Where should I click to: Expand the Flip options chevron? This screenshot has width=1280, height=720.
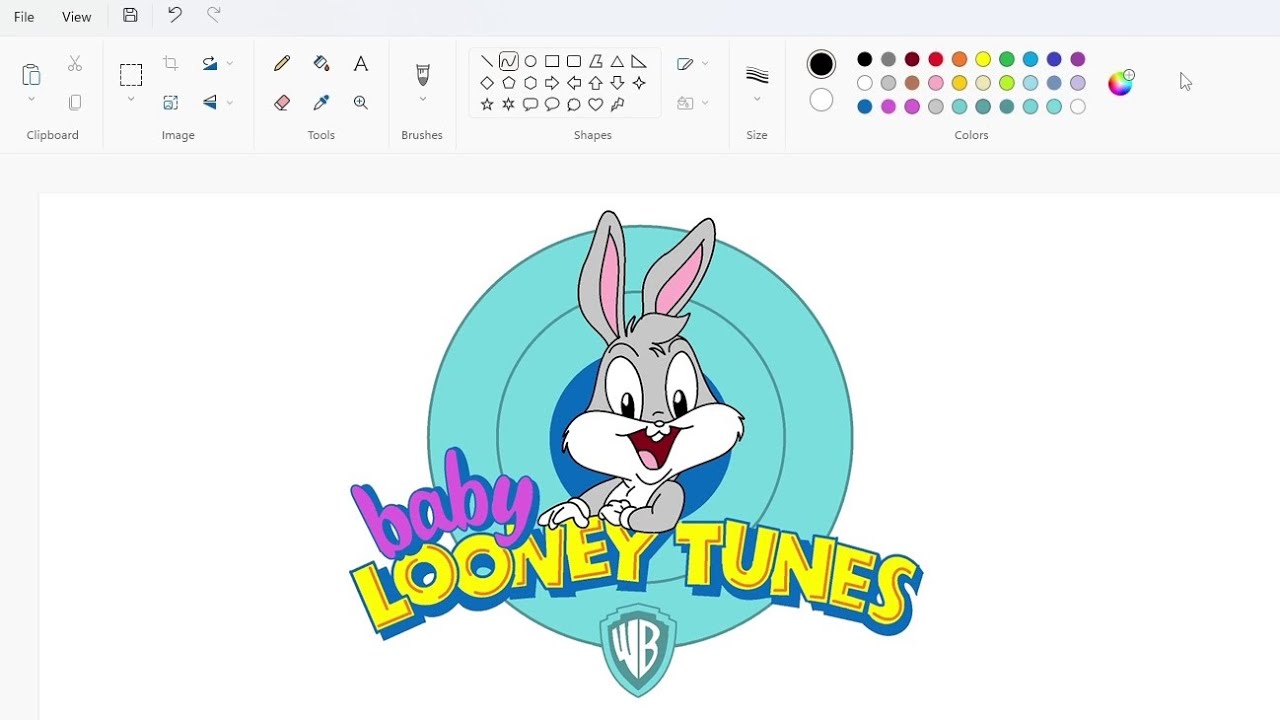click(230, 103)
